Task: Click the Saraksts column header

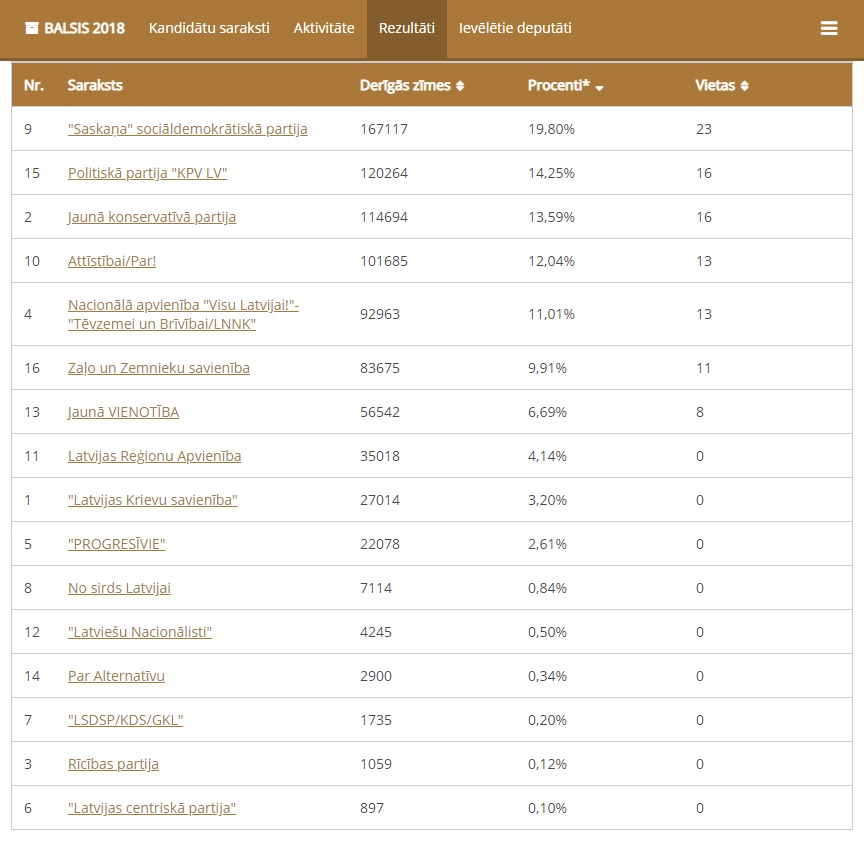Action: click(x=95, y=86)
